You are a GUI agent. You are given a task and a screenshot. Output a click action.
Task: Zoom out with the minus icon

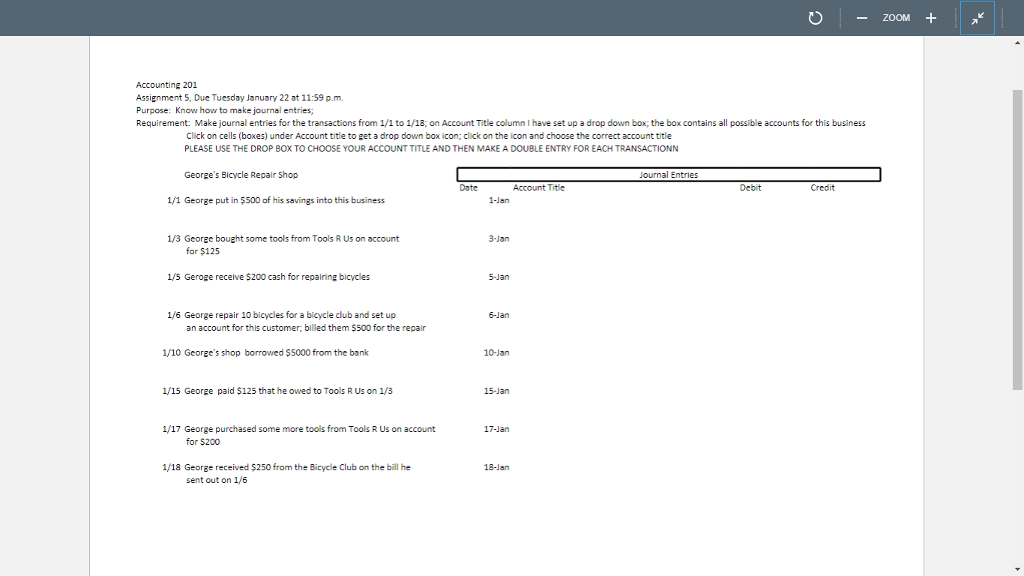862,18
